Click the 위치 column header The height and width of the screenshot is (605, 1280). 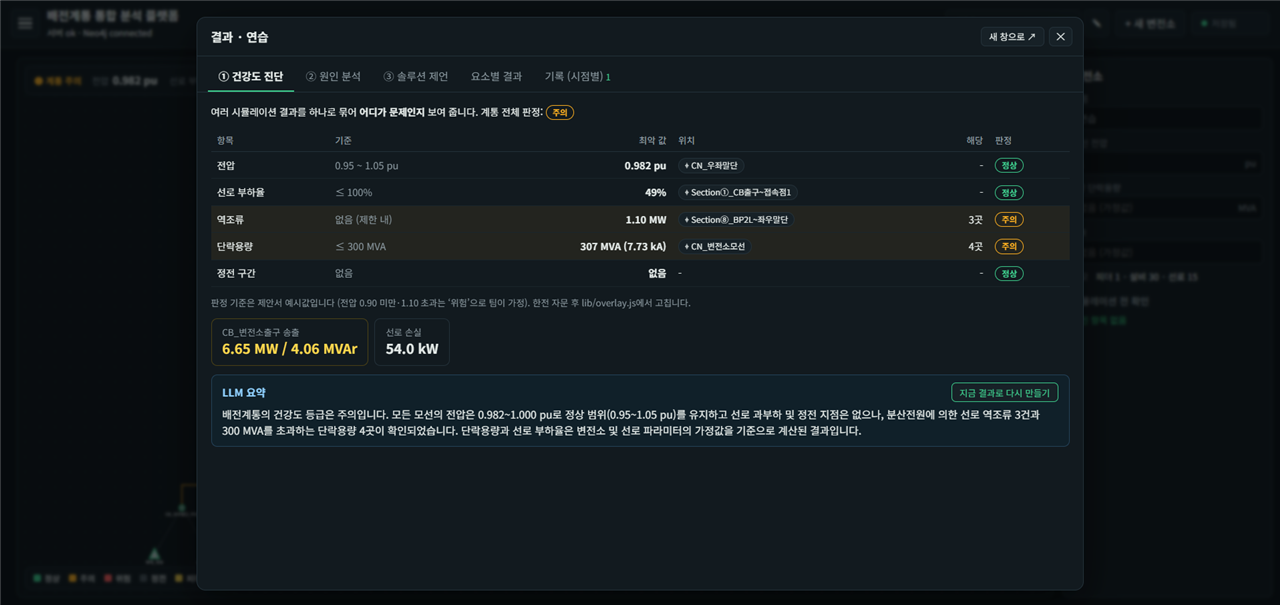[x=687, y=141]
